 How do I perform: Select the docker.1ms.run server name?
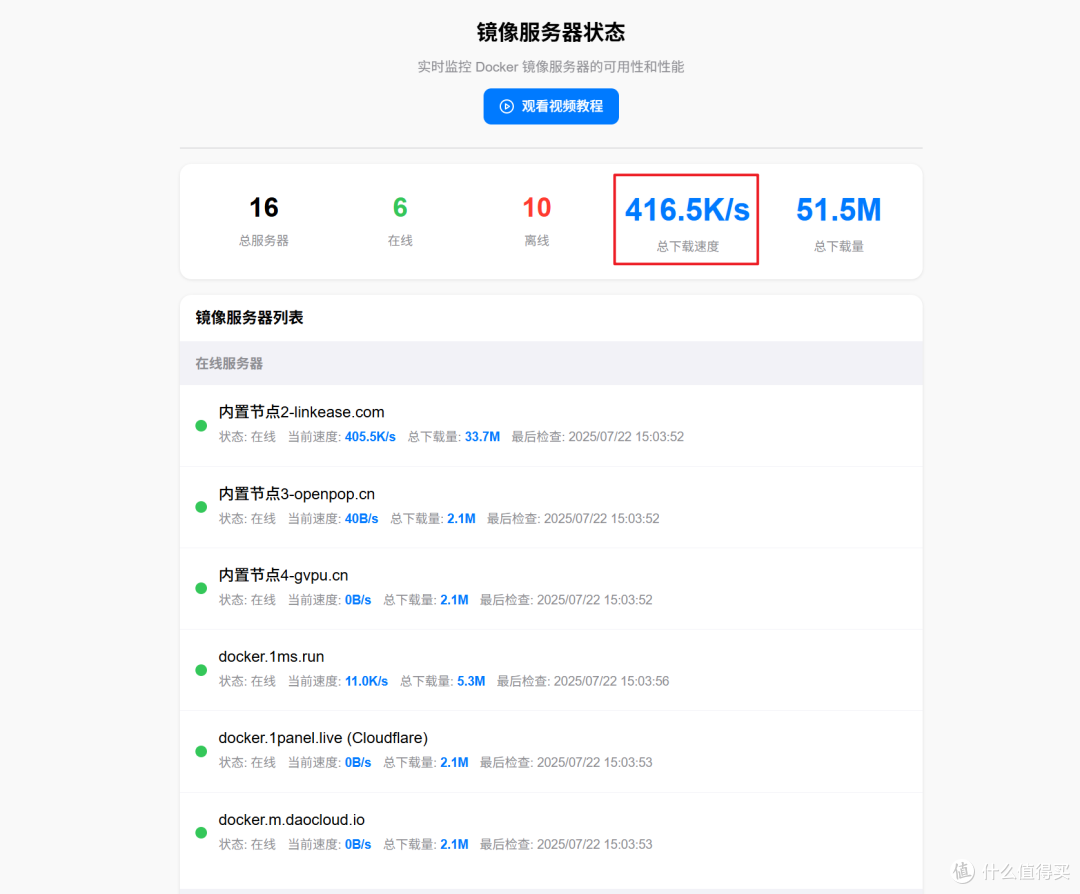(x=271, y=656)
